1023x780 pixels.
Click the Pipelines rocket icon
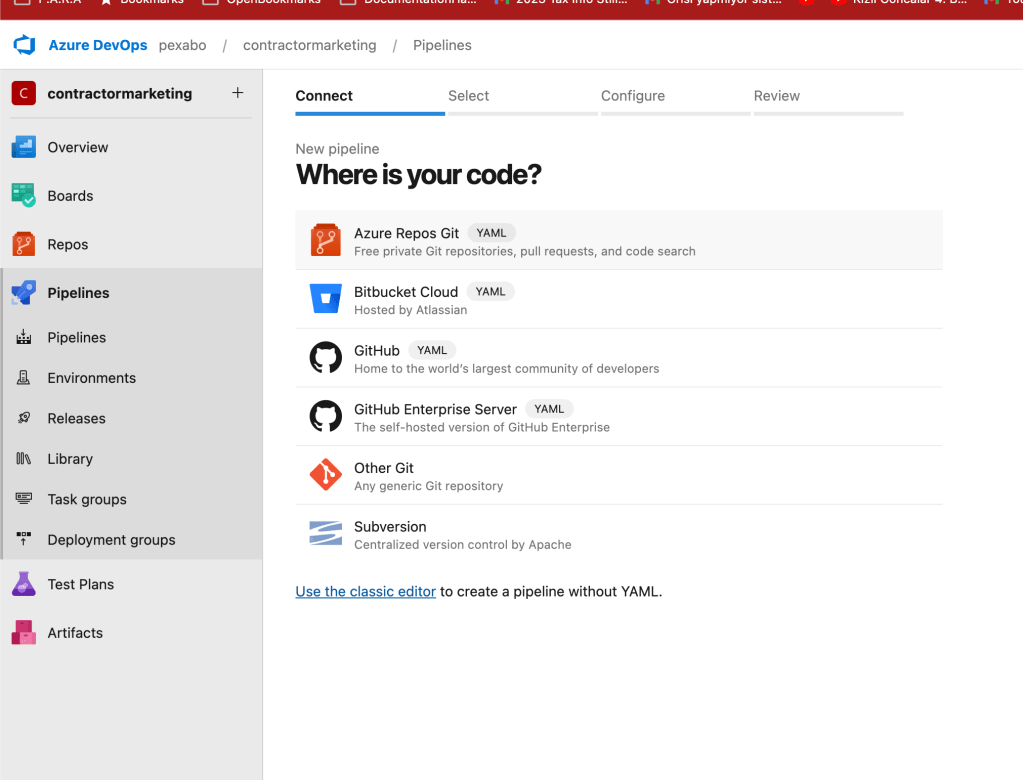pyautogui.click(x=23, y=293)
